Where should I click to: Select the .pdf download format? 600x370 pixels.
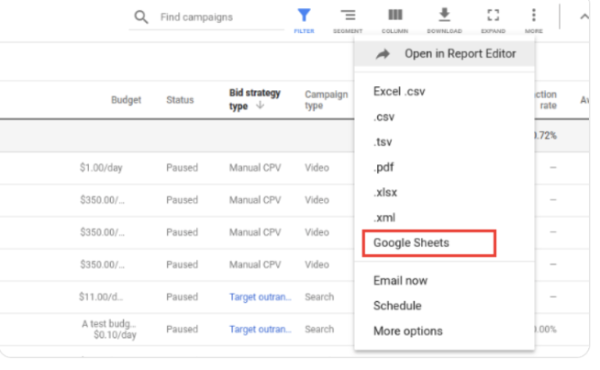point(383,168)
